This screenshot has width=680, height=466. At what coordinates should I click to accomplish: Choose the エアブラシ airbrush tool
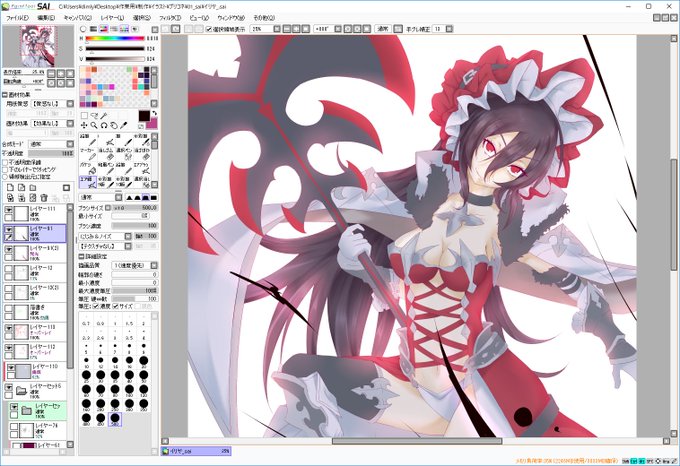[141, 168]
